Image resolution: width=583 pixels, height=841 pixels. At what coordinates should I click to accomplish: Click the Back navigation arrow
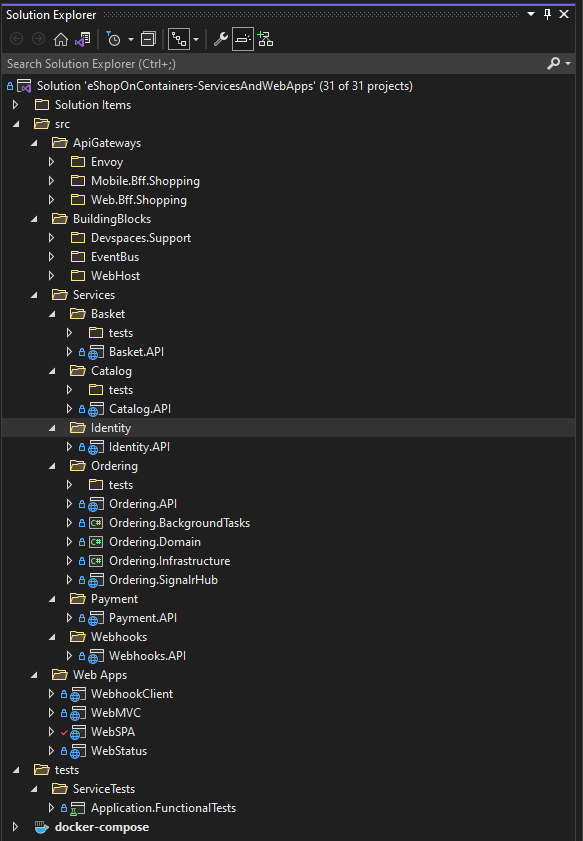[17, 38]
